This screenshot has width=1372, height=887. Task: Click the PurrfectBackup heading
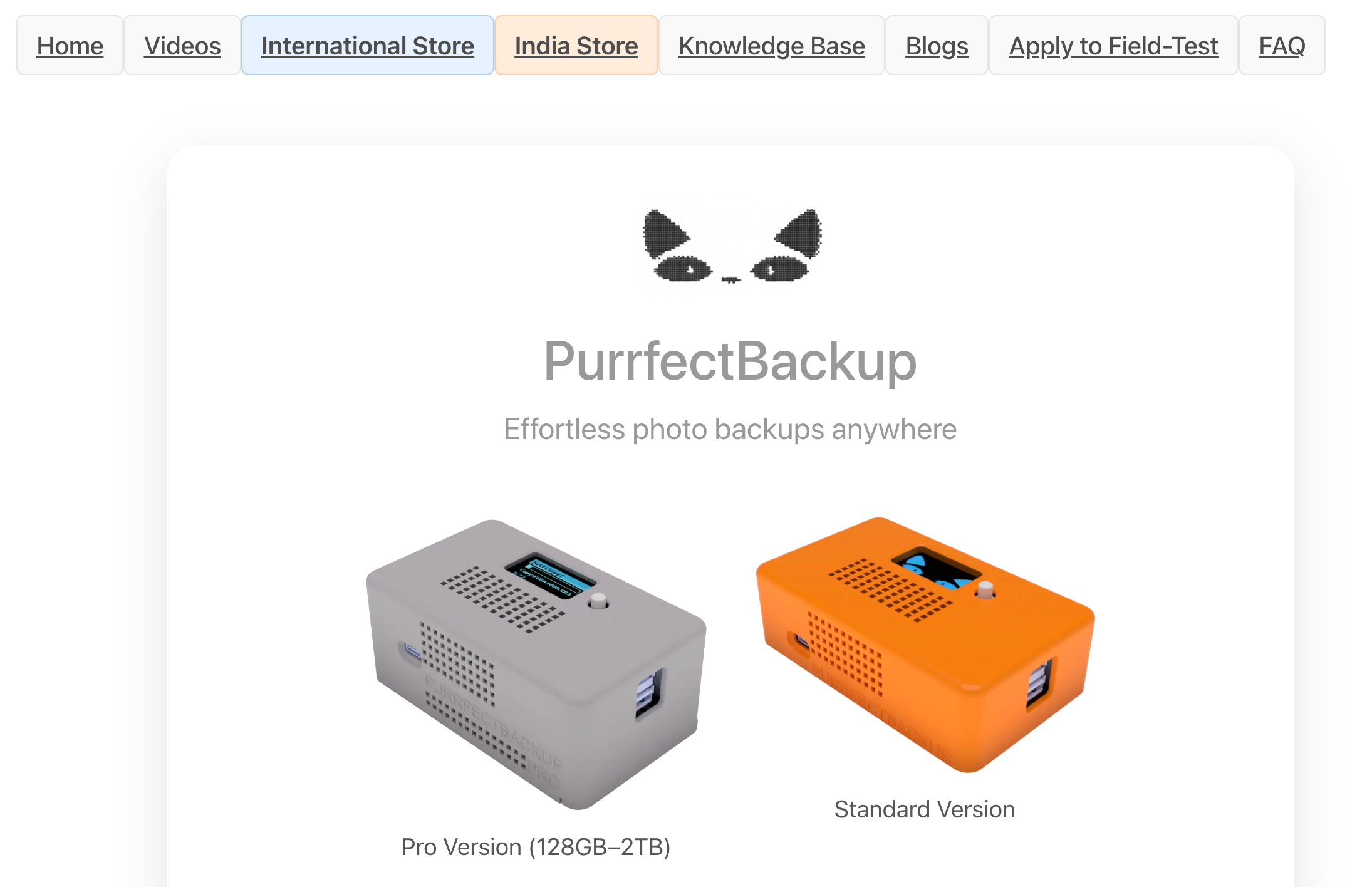730,361
